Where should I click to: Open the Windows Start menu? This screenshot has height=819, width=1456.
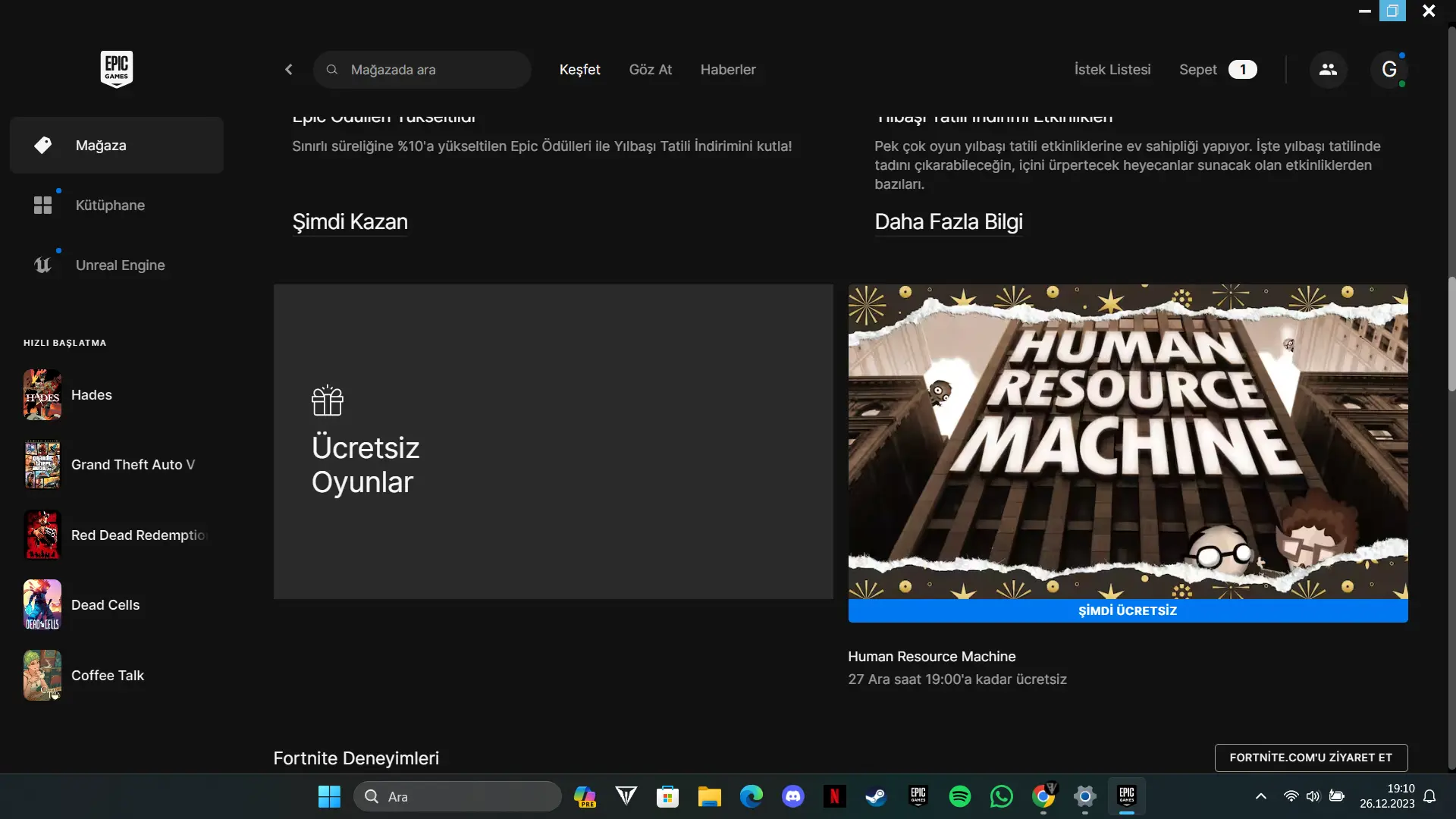tap(329, 796)
